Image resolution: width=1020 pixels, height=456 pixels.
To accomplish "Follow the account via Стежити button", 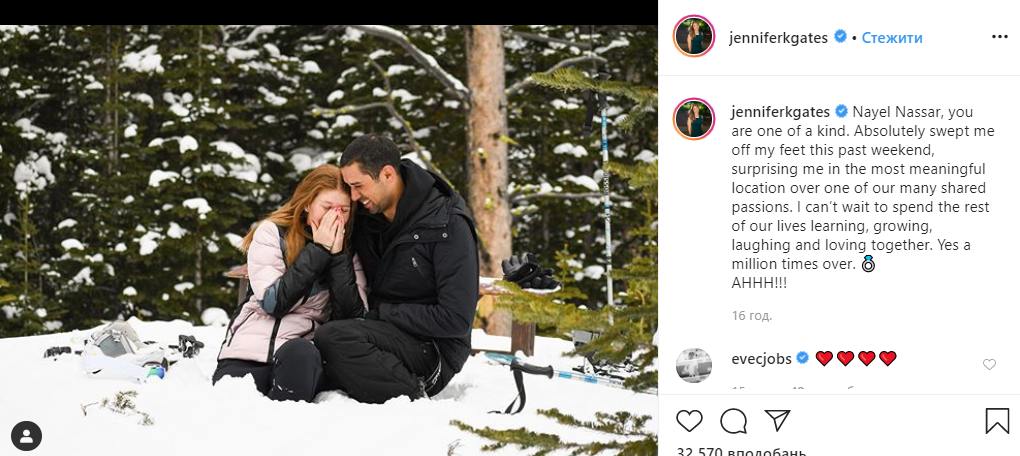I will tap(892, 38).
